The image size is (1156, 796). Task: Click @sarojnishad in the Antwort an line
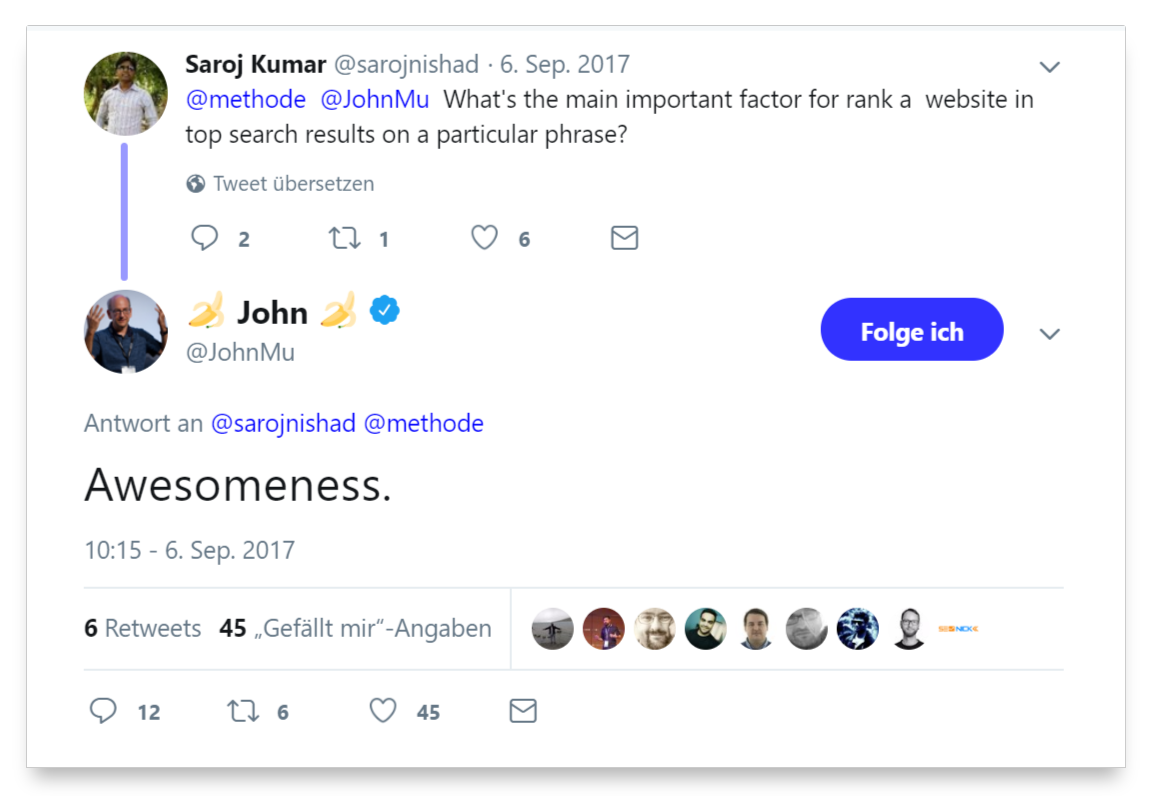283,423
